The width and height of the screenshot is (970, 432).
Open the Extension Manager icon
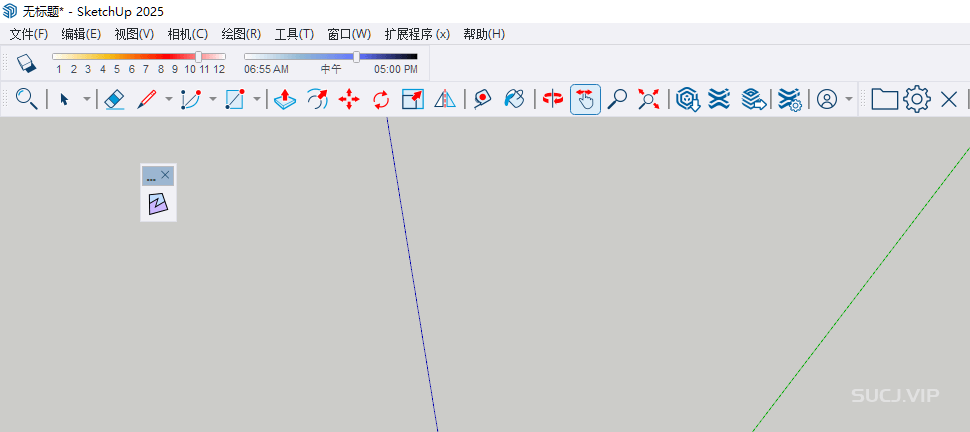789,99
